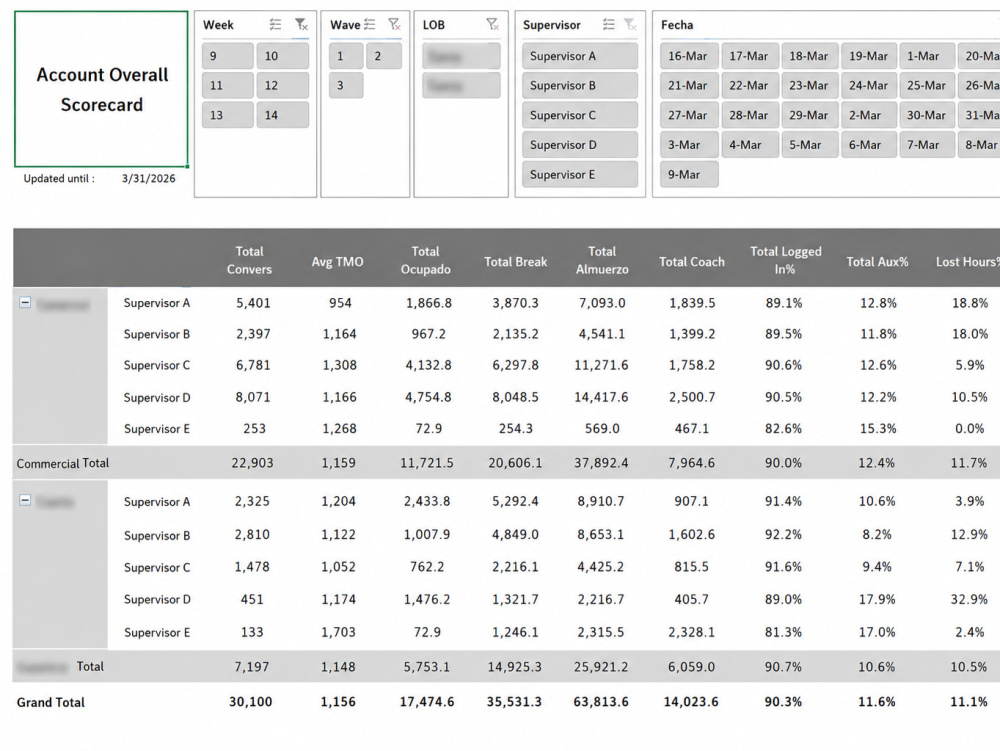This screenshot has width=1000, height=751.
Task: Select 5-Mar in the Fecha slicer
Action: tap(810, 145)
